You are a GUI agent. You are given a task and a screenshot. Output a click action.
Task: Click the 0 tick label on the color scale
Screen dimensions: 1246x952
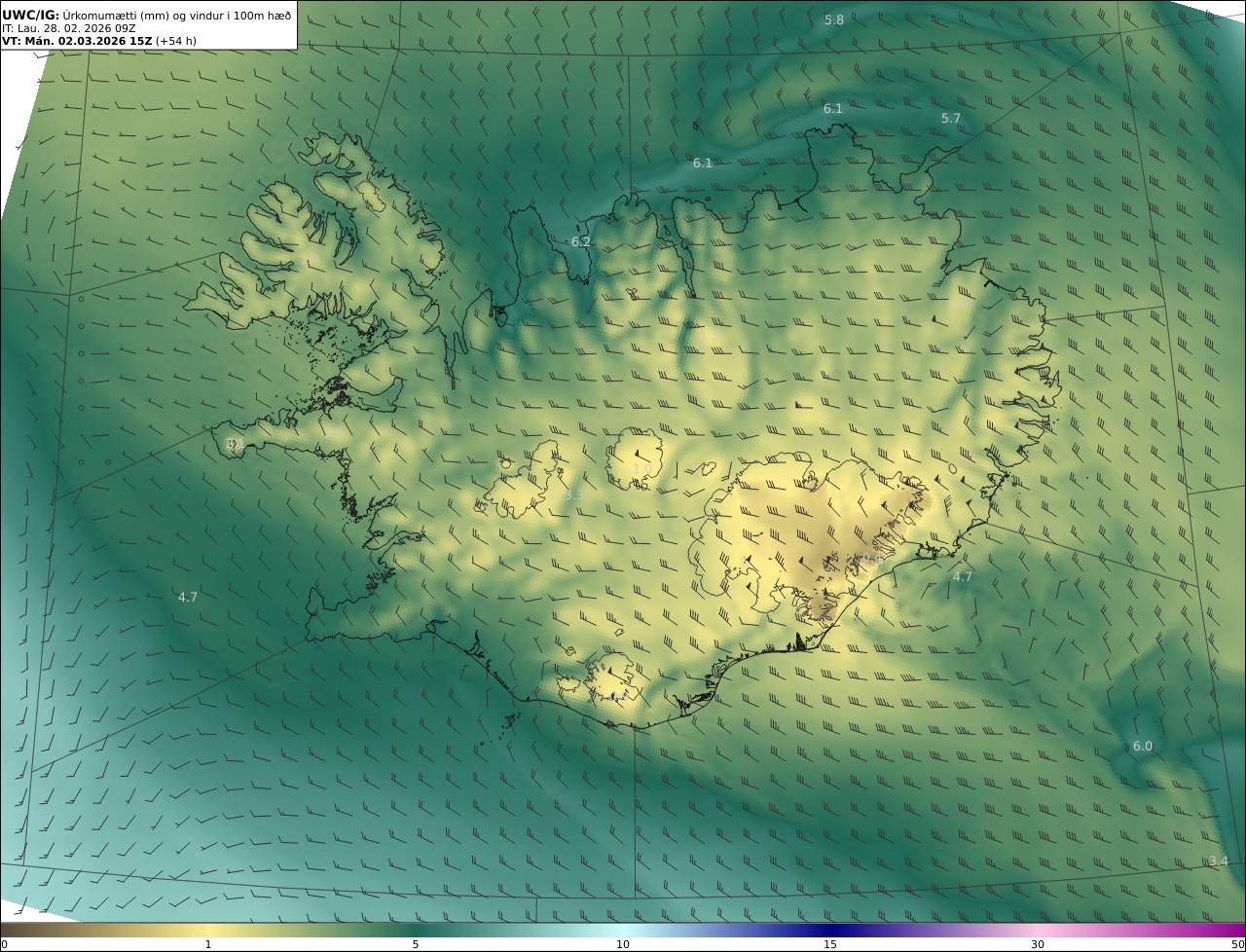(x=4, y=944)
